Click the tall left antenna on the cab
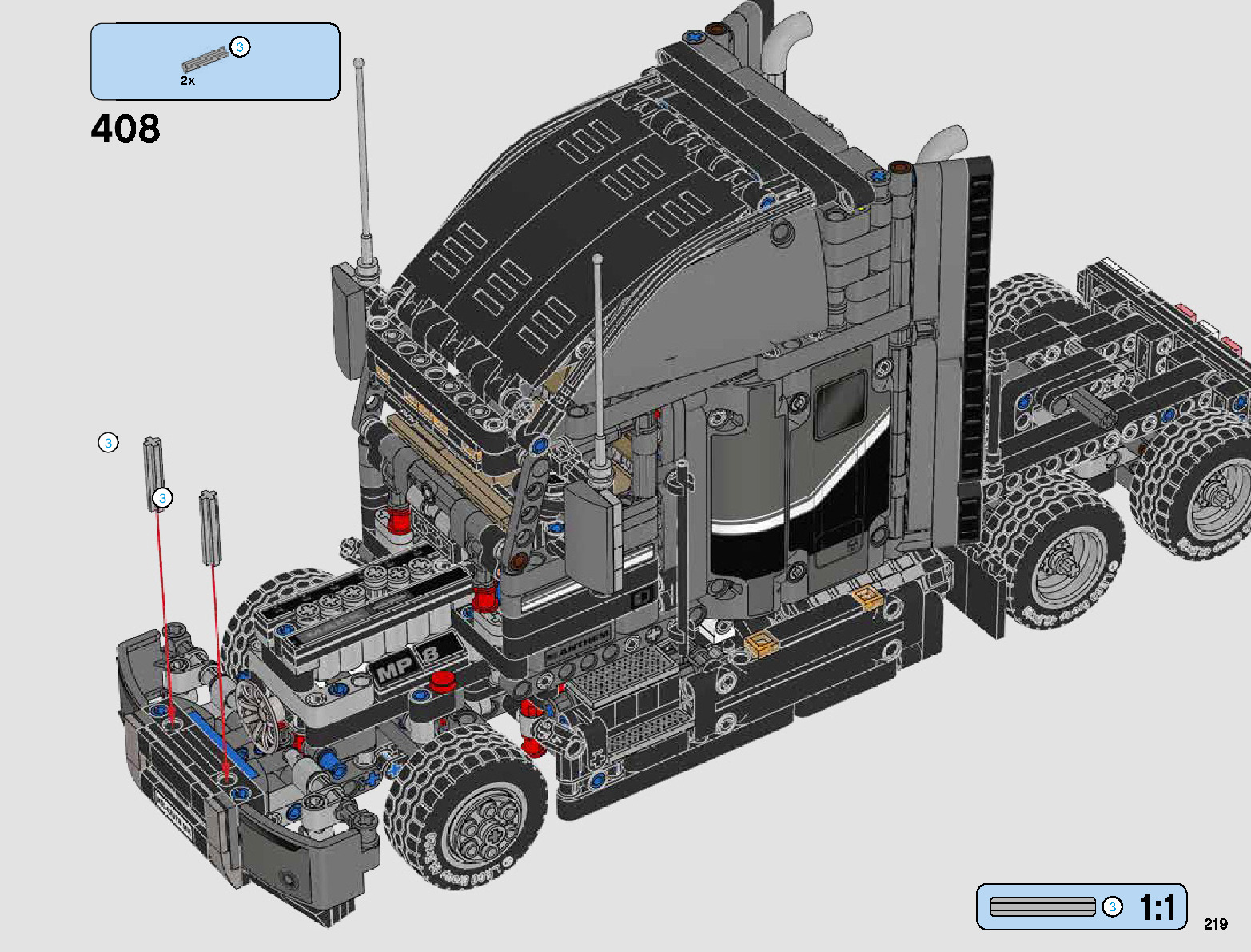1251x952 pixels. point(363,160)
